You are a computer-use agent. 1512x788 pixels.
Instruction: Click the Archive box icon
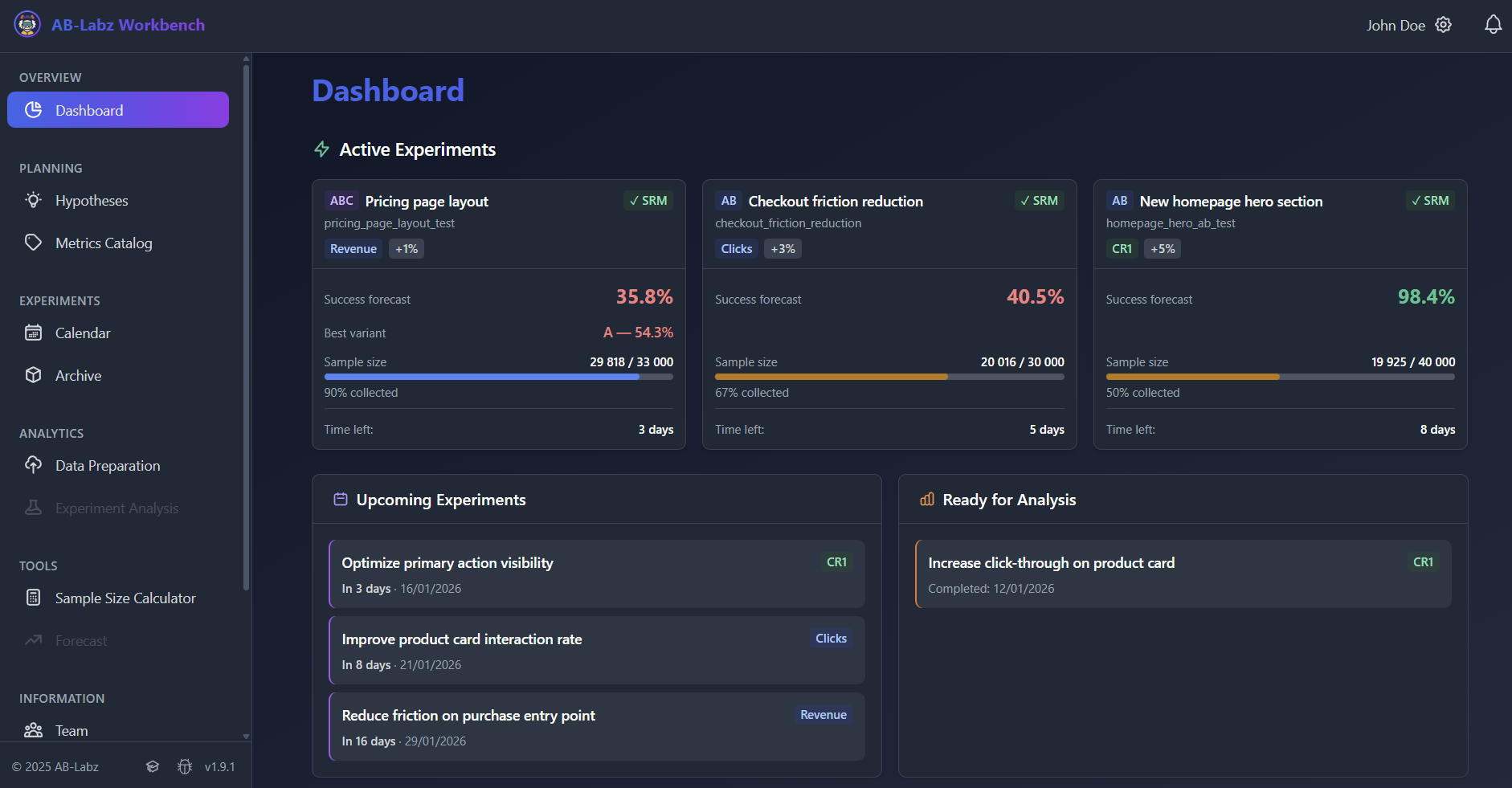tap(33, 374)
